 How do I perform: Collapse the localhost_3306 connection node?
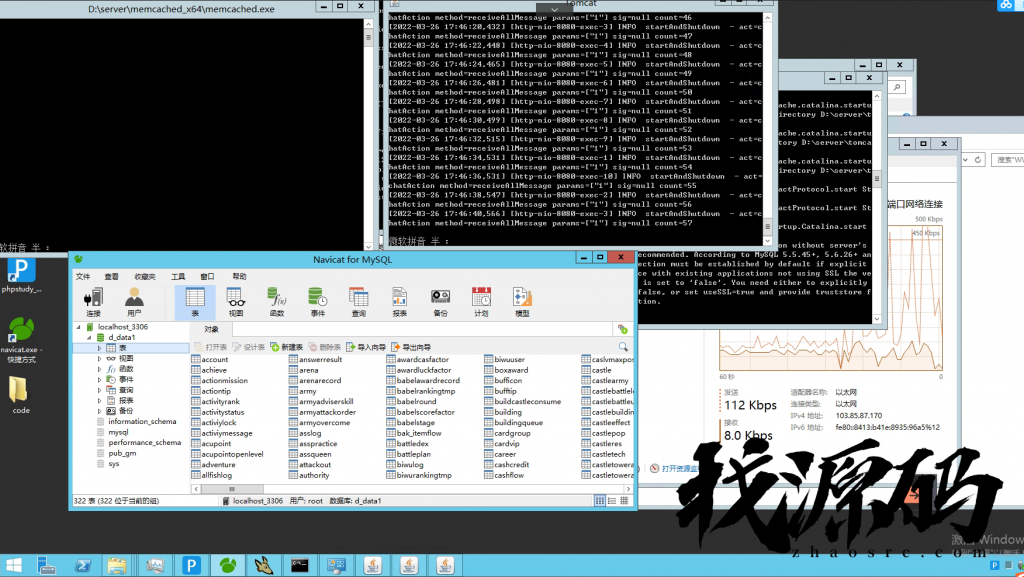pos(79,327)
